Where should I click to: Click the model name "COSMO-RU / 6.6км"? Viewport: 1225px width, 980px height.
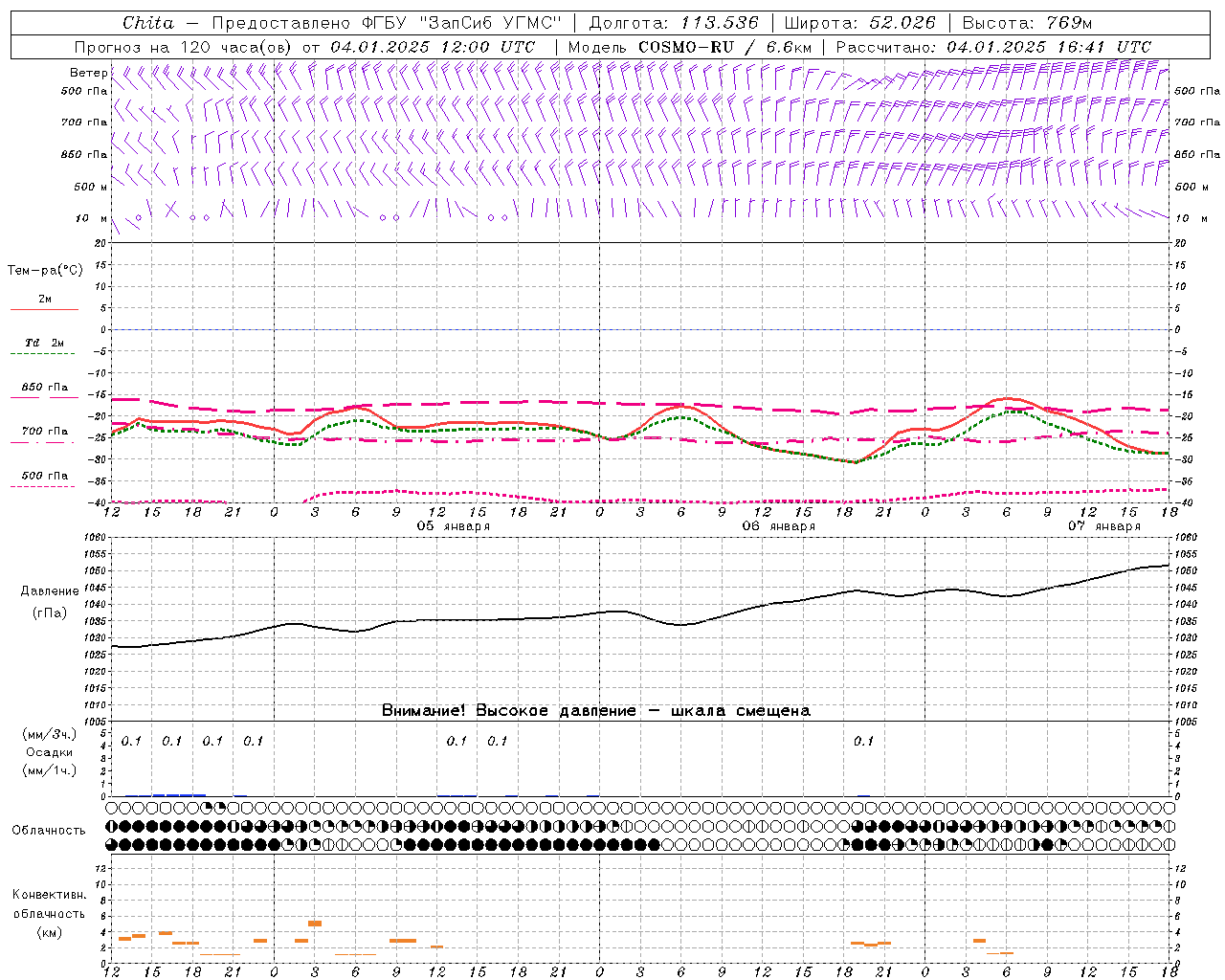pyautogui.click(x=725, y=47)
